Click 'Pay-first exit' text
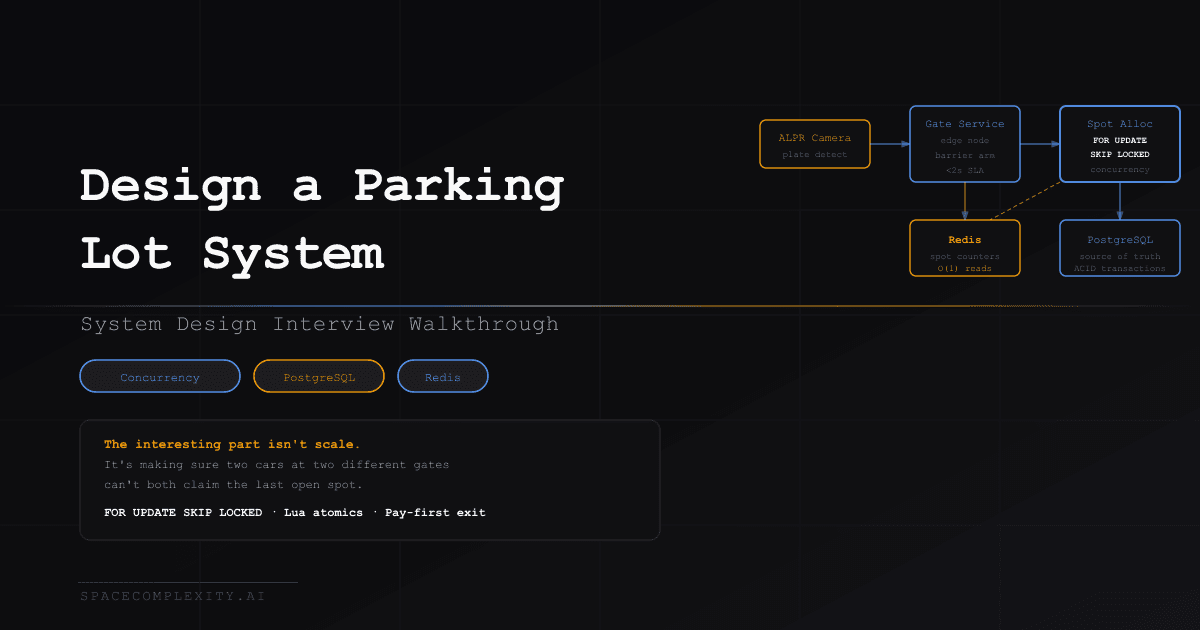This screenshot has height=630, width=1200. click(x=435, y=512)
